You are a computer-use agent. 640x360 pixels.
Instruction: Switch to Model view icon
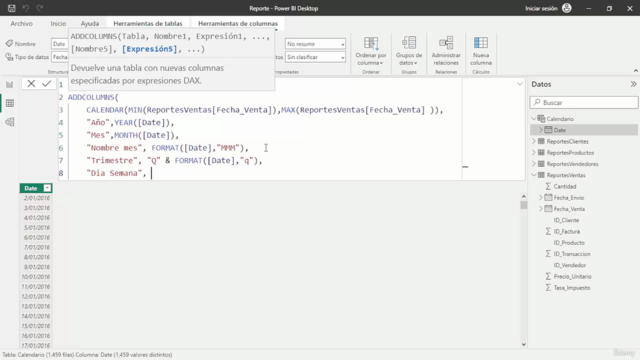coord(10,122)
